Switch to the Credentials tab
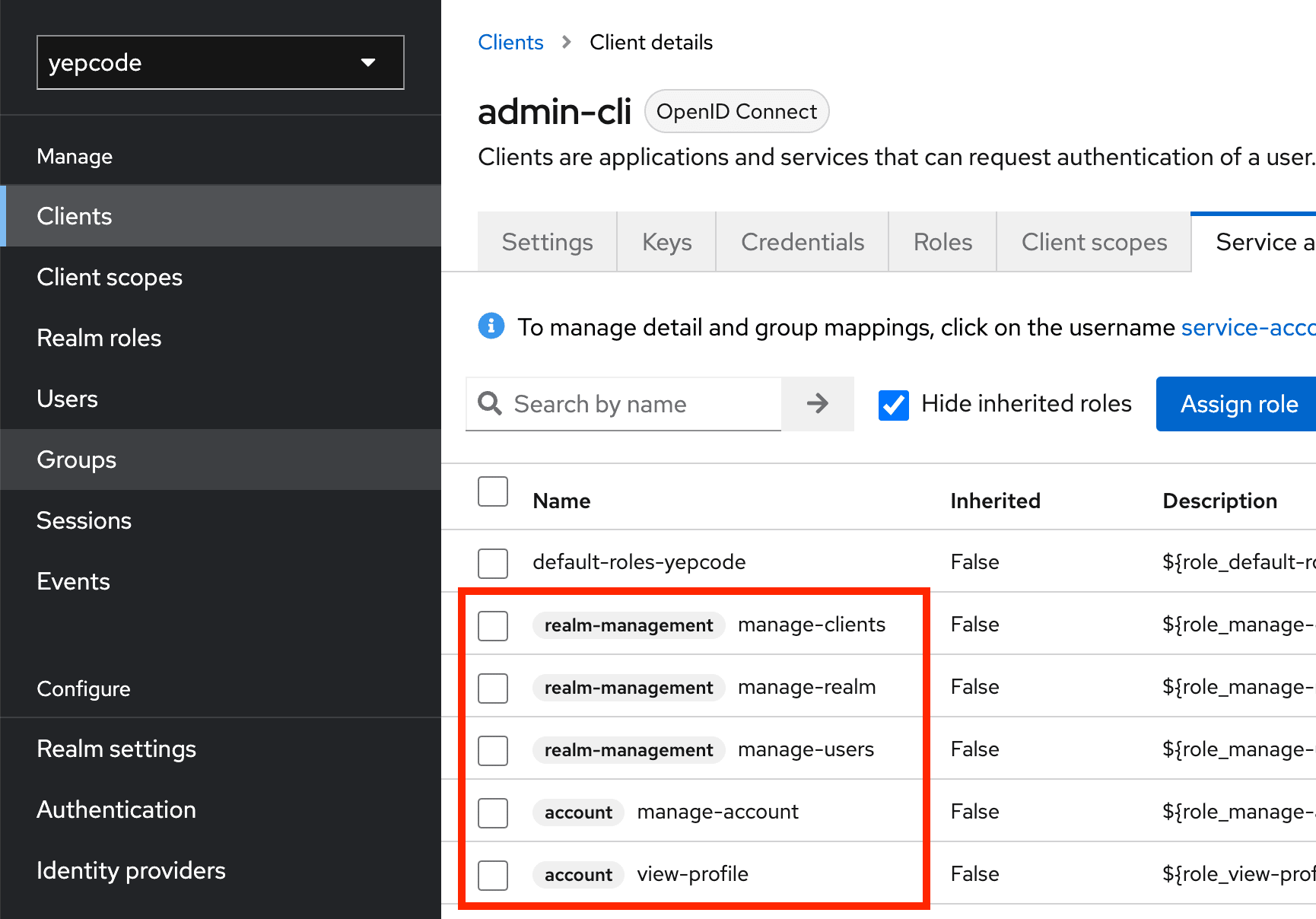The width and height of the screenshot is (1316, 919). point(802,242)
